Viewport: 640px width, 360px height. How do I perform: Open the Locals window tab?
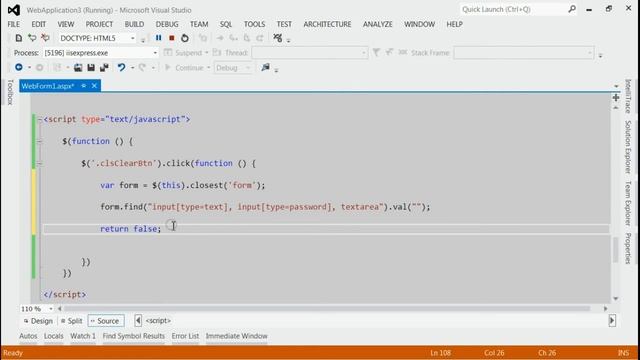(x=53, y=336)
